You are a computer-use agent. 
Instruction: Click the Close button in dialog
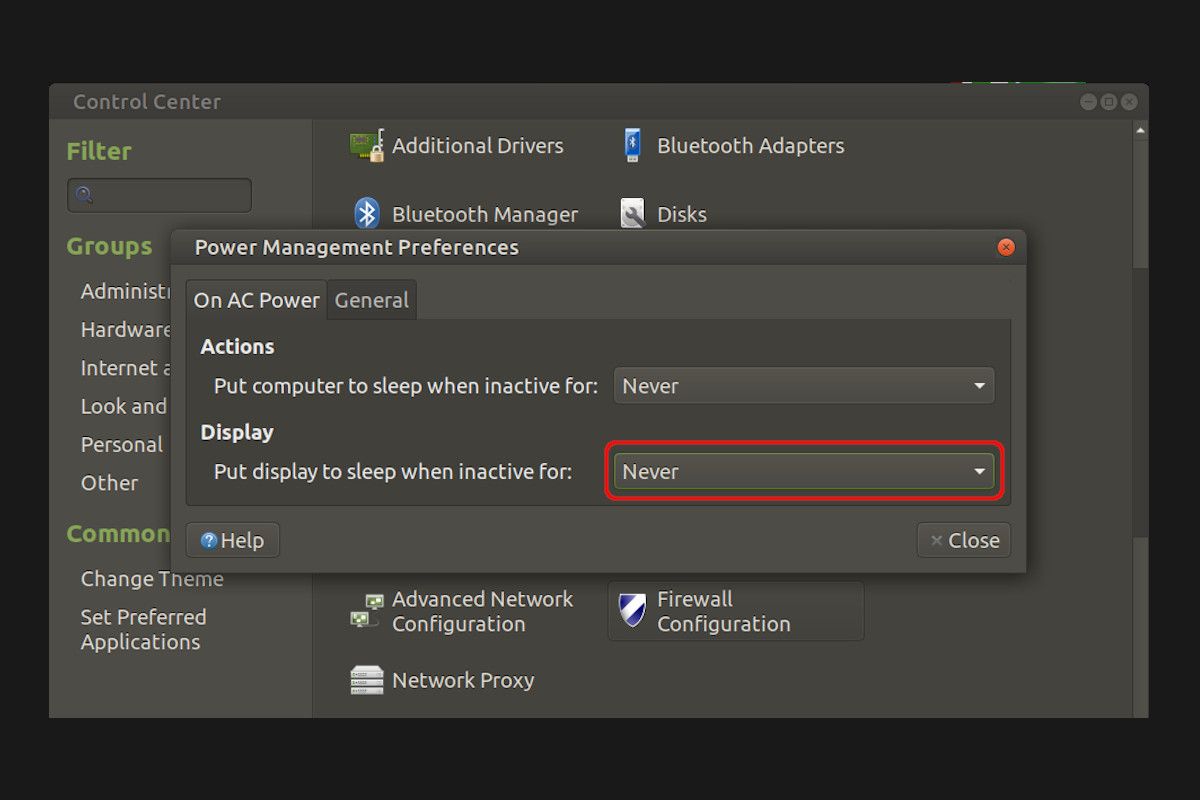964,540
